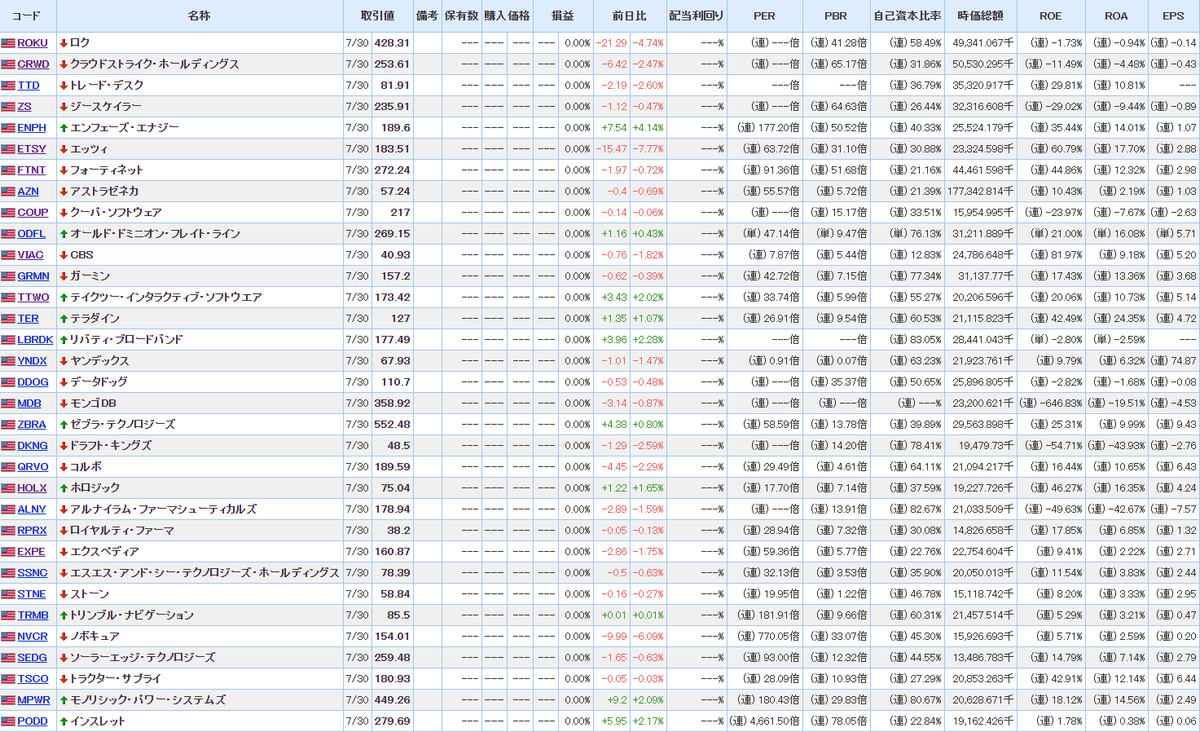Click the trade value 428.31
Viewport: 1200px width, 732px height.
[x=391, y=43]
